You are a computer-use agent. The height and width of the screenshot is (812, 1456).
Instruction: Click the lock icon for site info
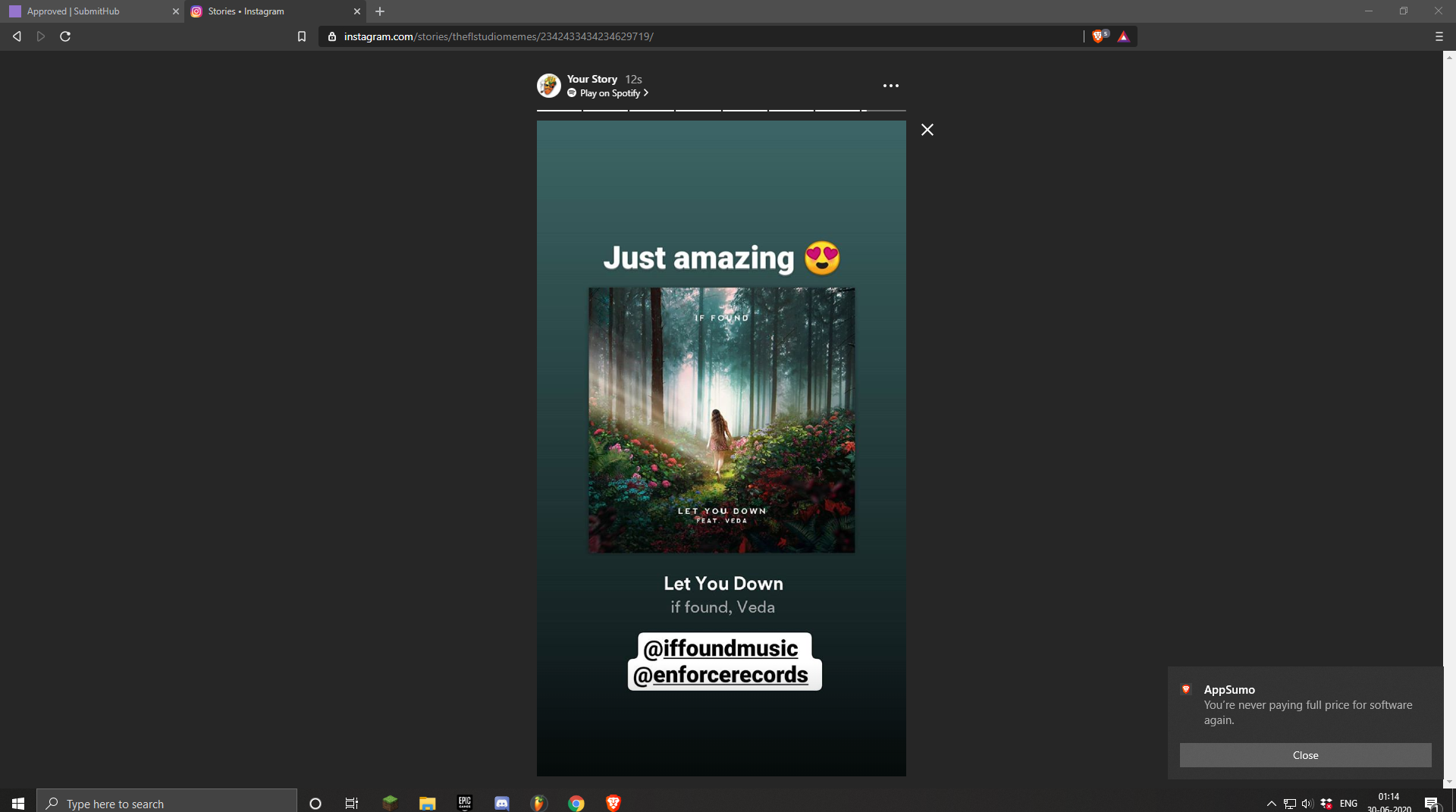point(332,36)
